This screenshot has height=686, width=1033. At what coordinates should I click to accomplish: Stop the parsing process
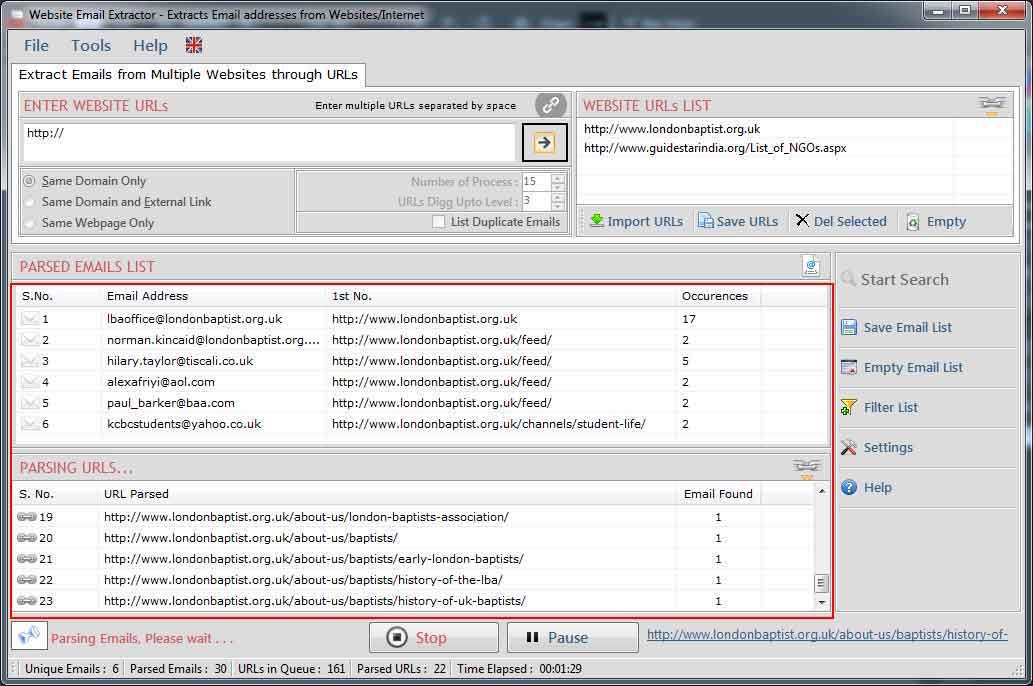click(433, 637)
